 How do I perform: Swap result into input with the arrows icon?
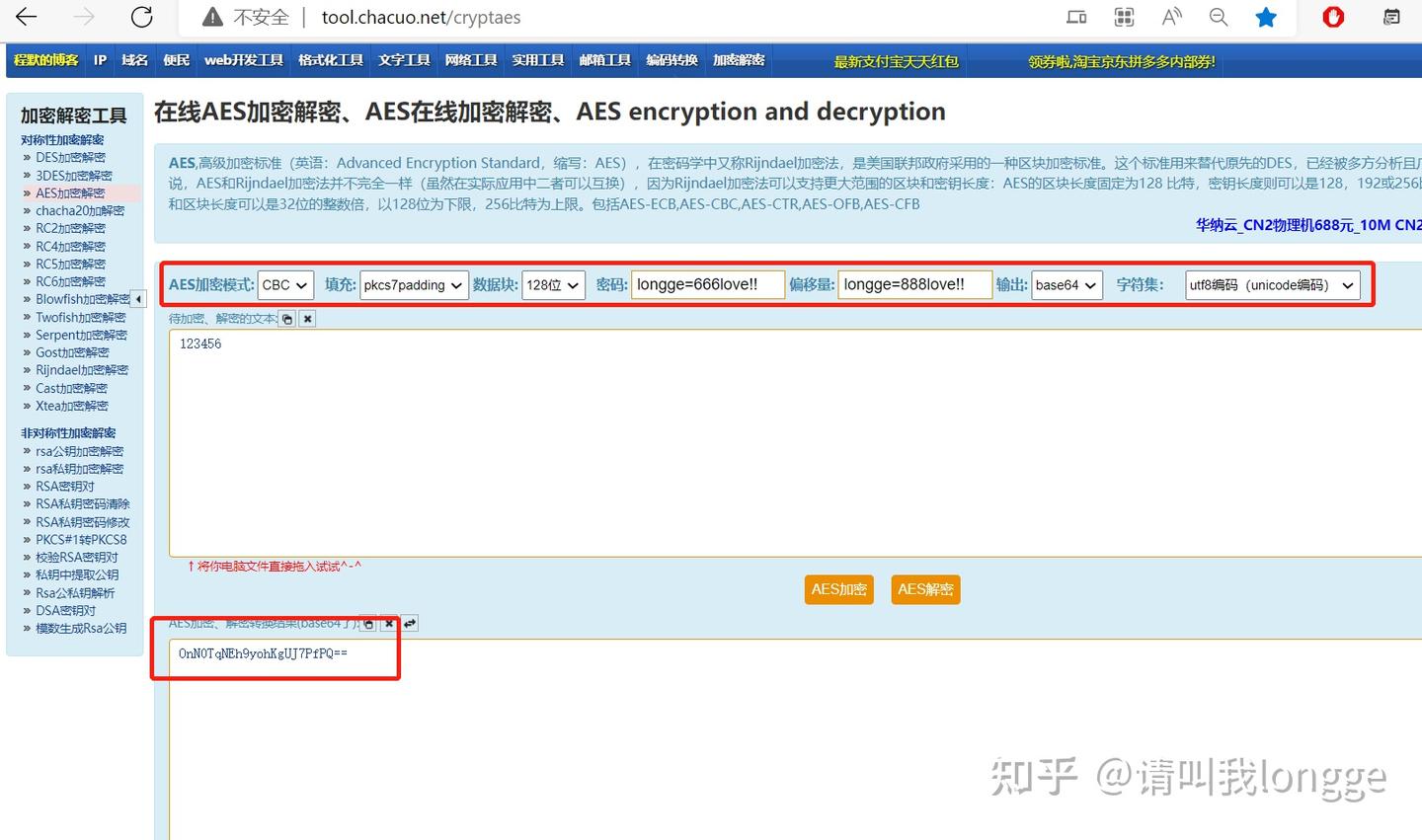coord(410,624)
